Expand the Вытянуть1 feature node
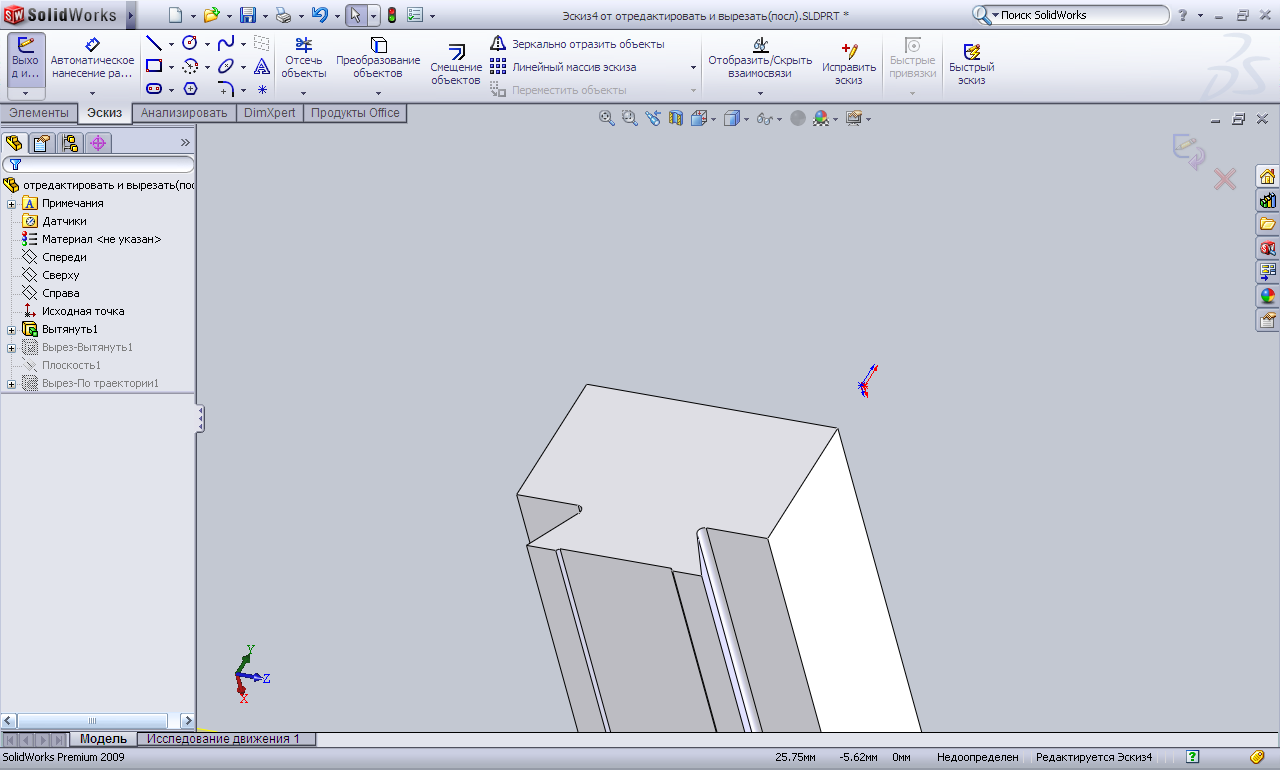This screenshot has width=1280, height=770. click(12, 329)
